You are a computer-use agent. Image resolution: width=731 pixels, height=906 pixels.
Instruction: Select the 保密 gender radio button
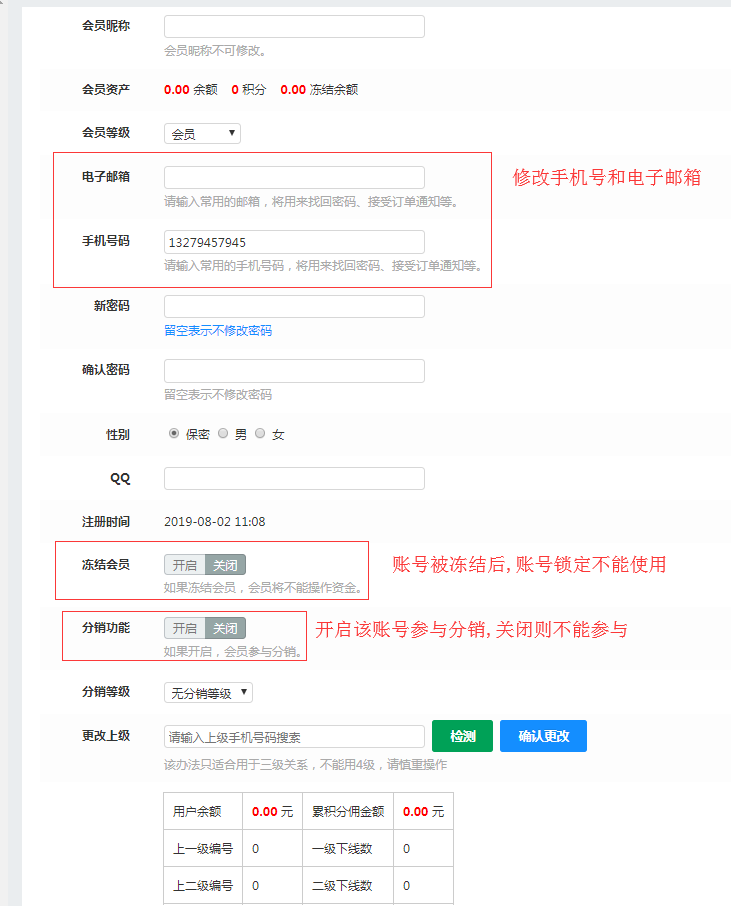[x=174, y=434]
